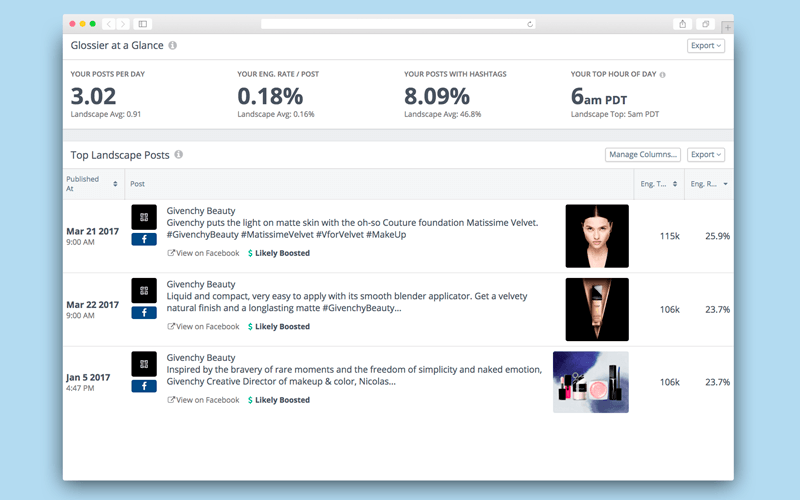This screenshot has height=500, width=800.
Task: Click the Safari back navigation arrow
Action: pos(109,24)
